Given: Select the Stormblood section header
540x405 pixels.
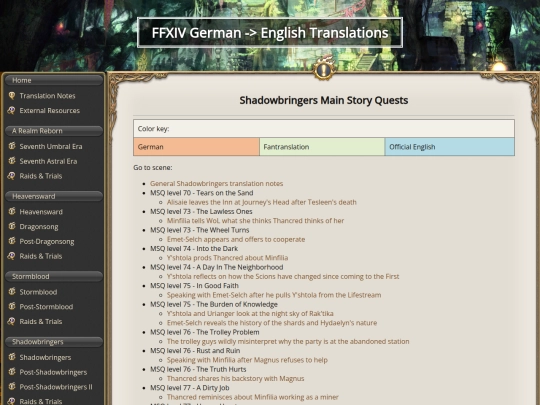Looking at the screenshot, I should (54, 277).
